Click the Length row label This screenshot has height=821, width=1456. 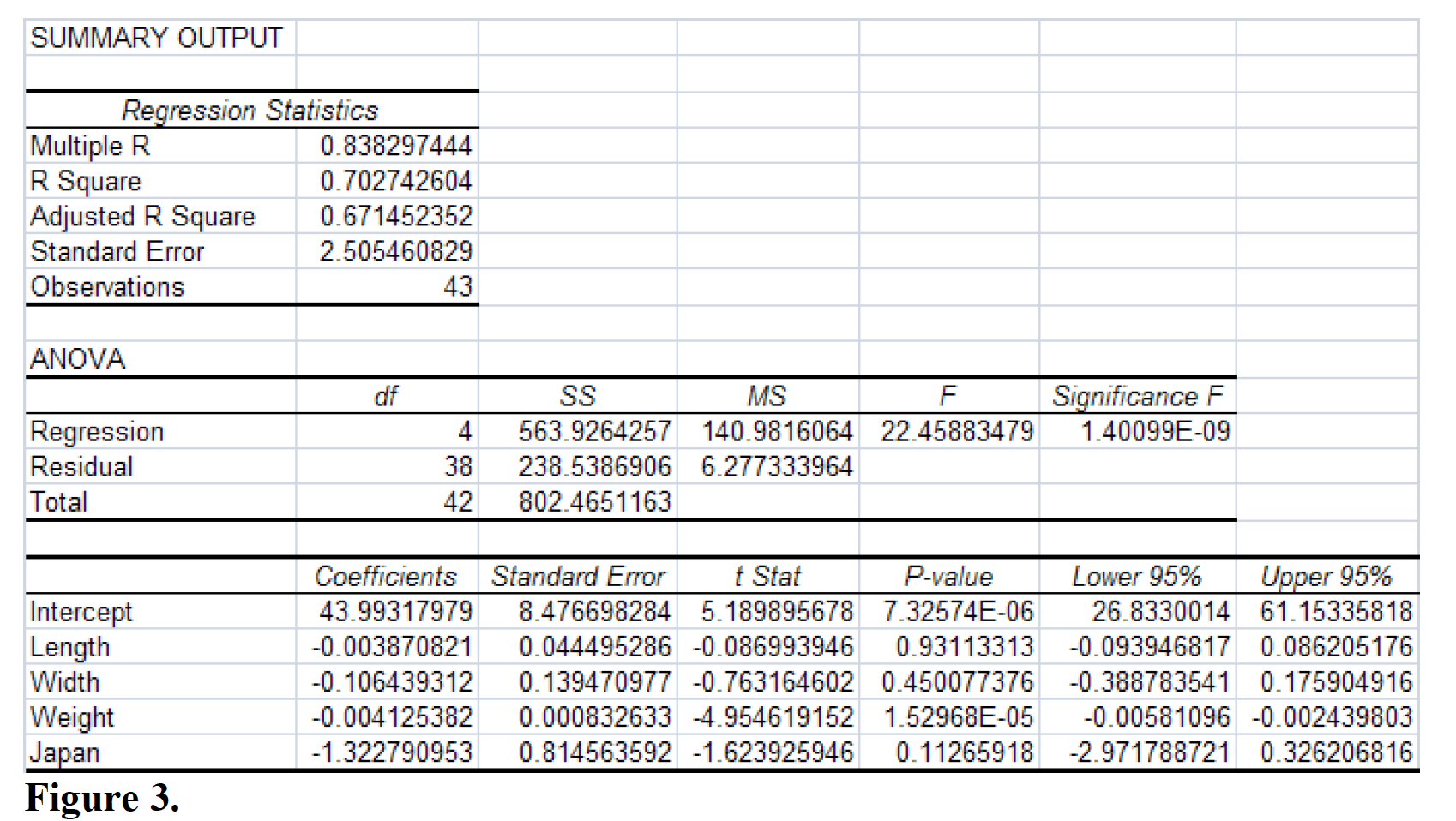point(69,647)
